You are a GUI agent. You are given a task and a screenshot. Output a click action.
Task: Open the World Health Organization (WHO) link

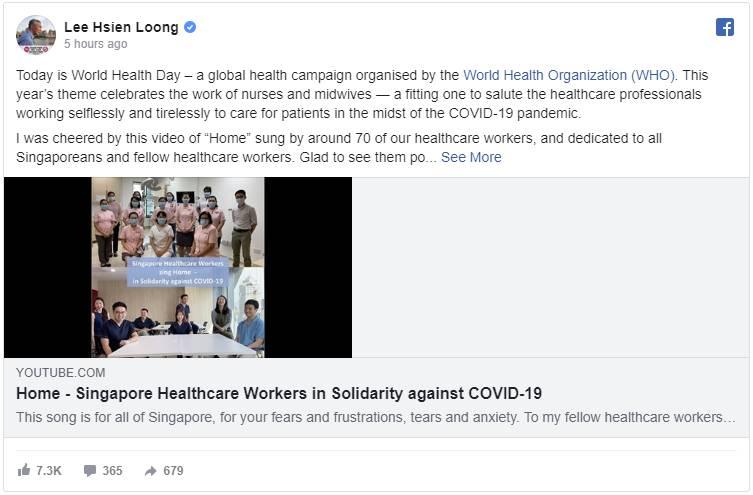569,75
